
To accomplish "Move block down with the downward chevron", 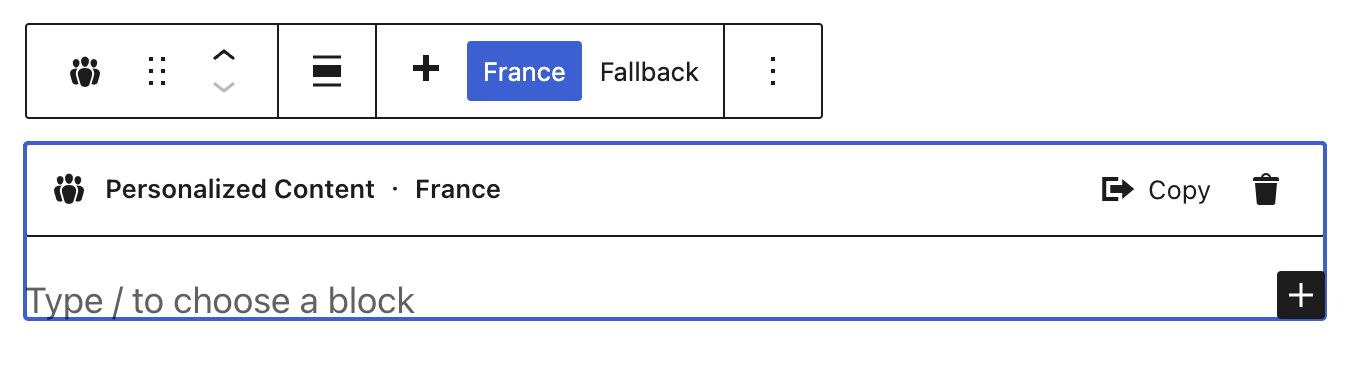I will (x=224, y=88).
